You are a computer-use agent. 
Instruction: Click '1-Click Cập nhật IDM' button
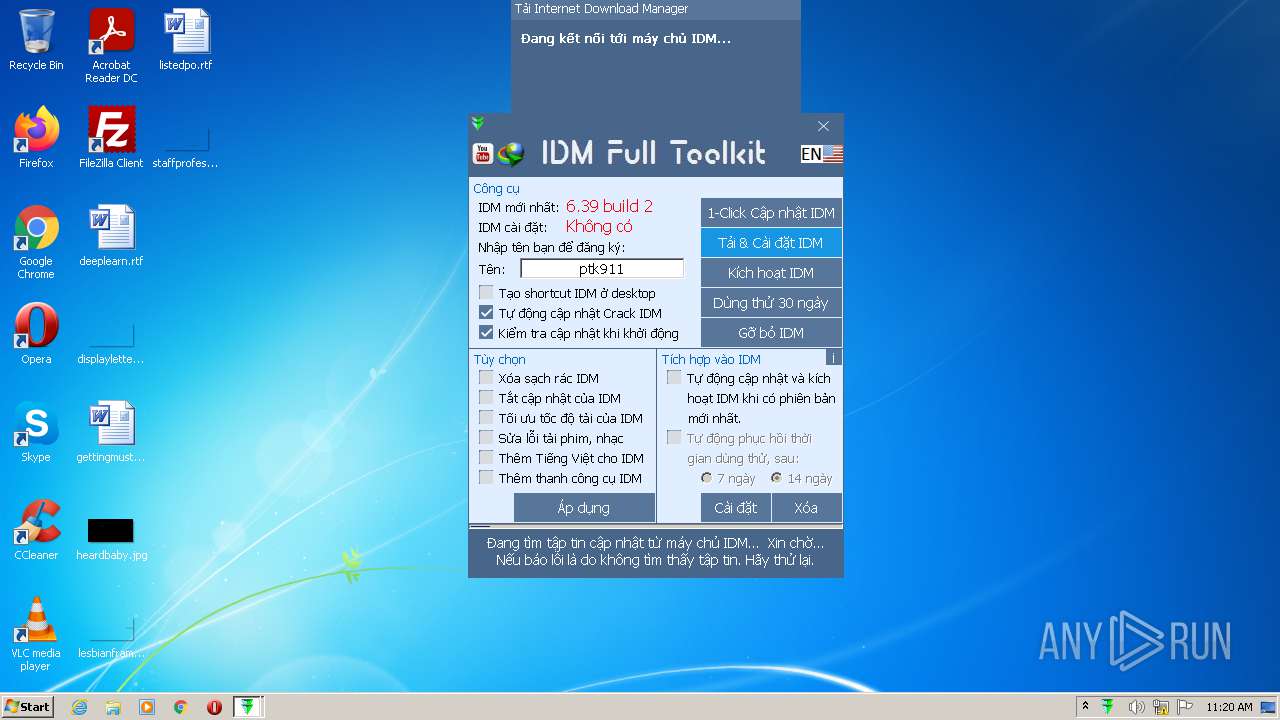(x=771, y=213)
